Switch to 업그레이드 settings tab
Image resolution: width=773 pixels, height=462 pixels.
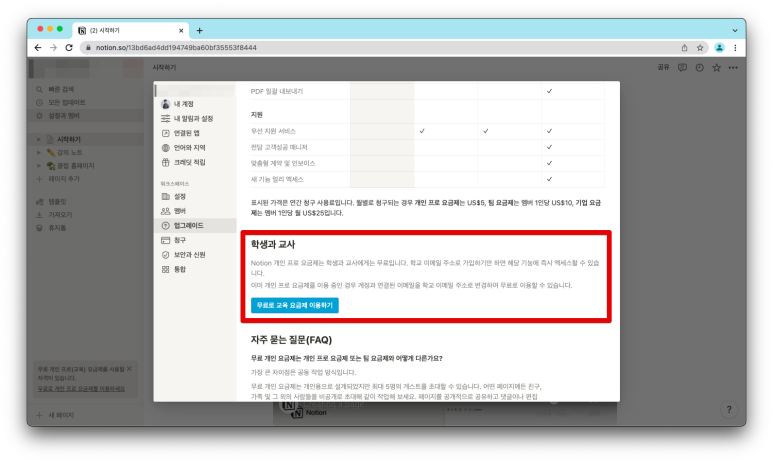coord(187,226)
